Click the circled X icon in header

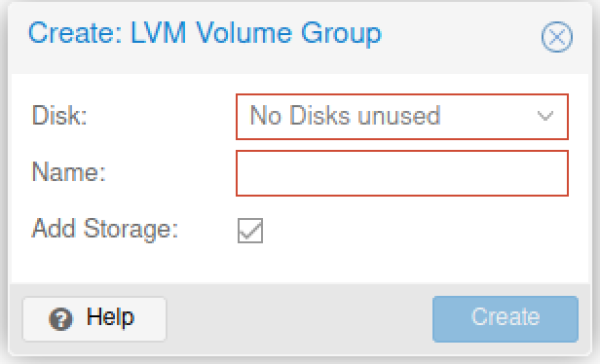(x=557, y=37)
